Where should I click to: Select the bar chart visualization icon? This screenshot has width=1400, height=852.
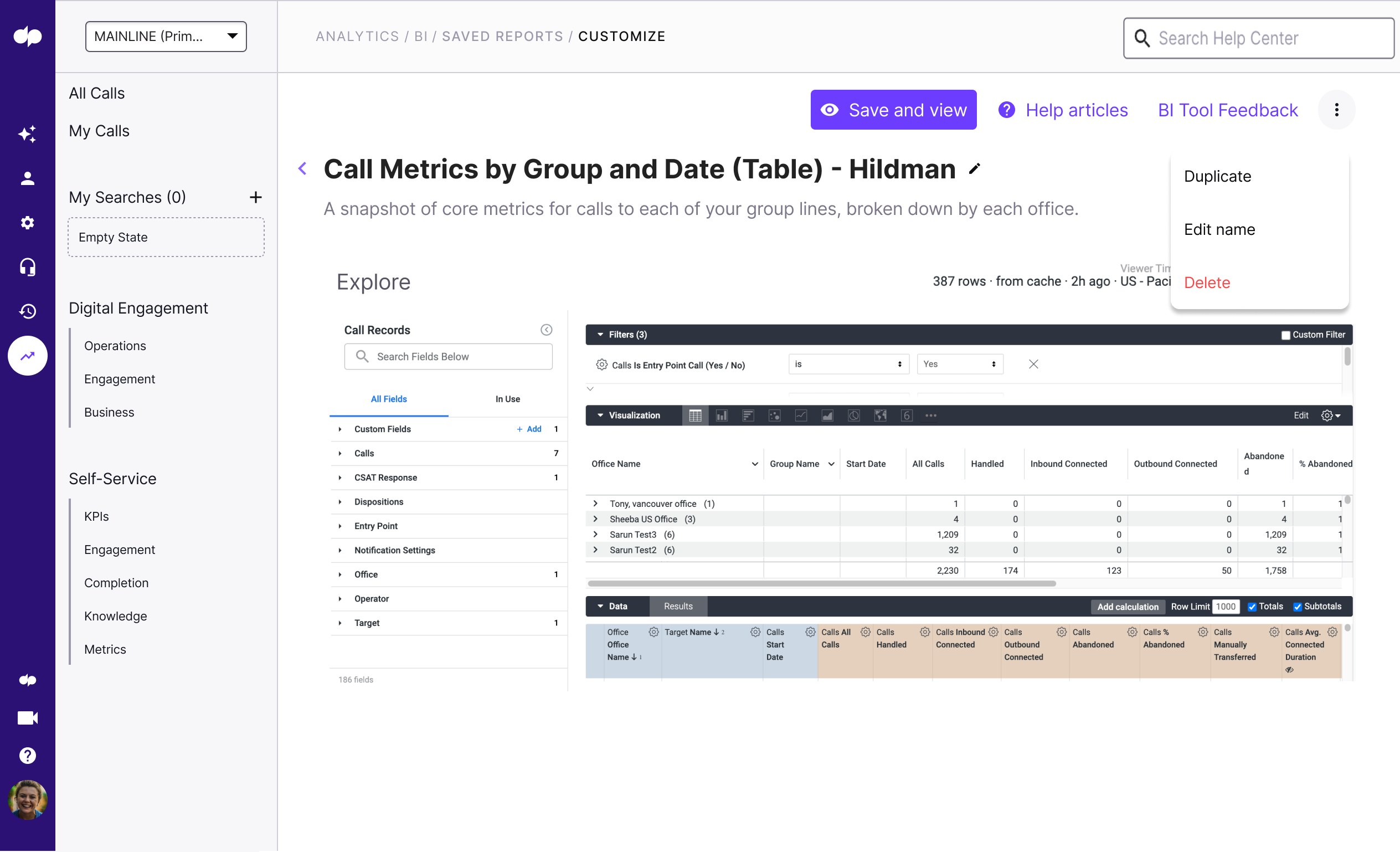point(722,415)
